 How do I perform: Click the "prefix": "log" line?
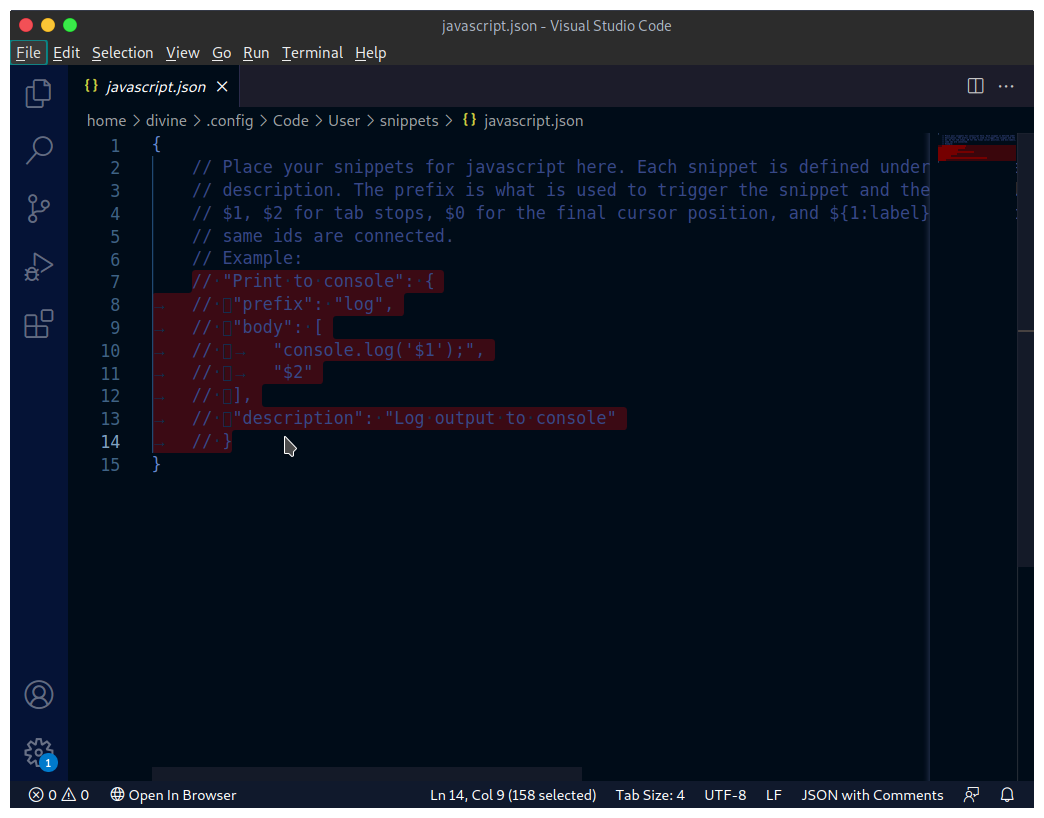pyautogui.click(x=293, y=304)
